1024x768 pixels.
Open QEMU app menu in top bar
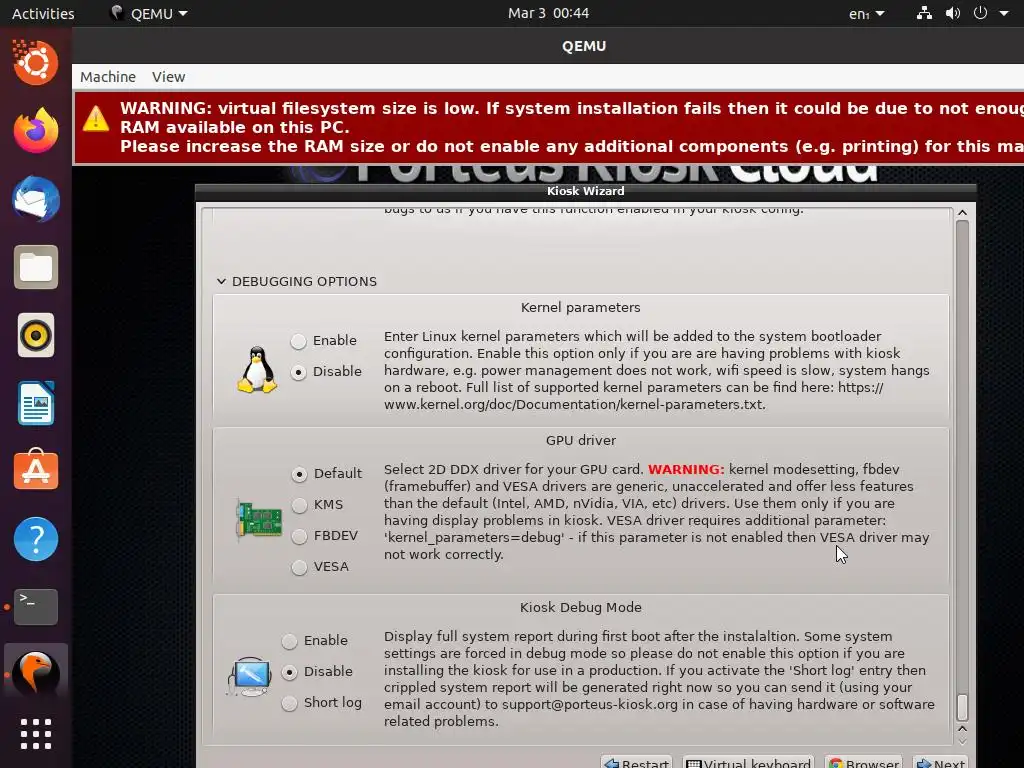[x=150, y=13]
